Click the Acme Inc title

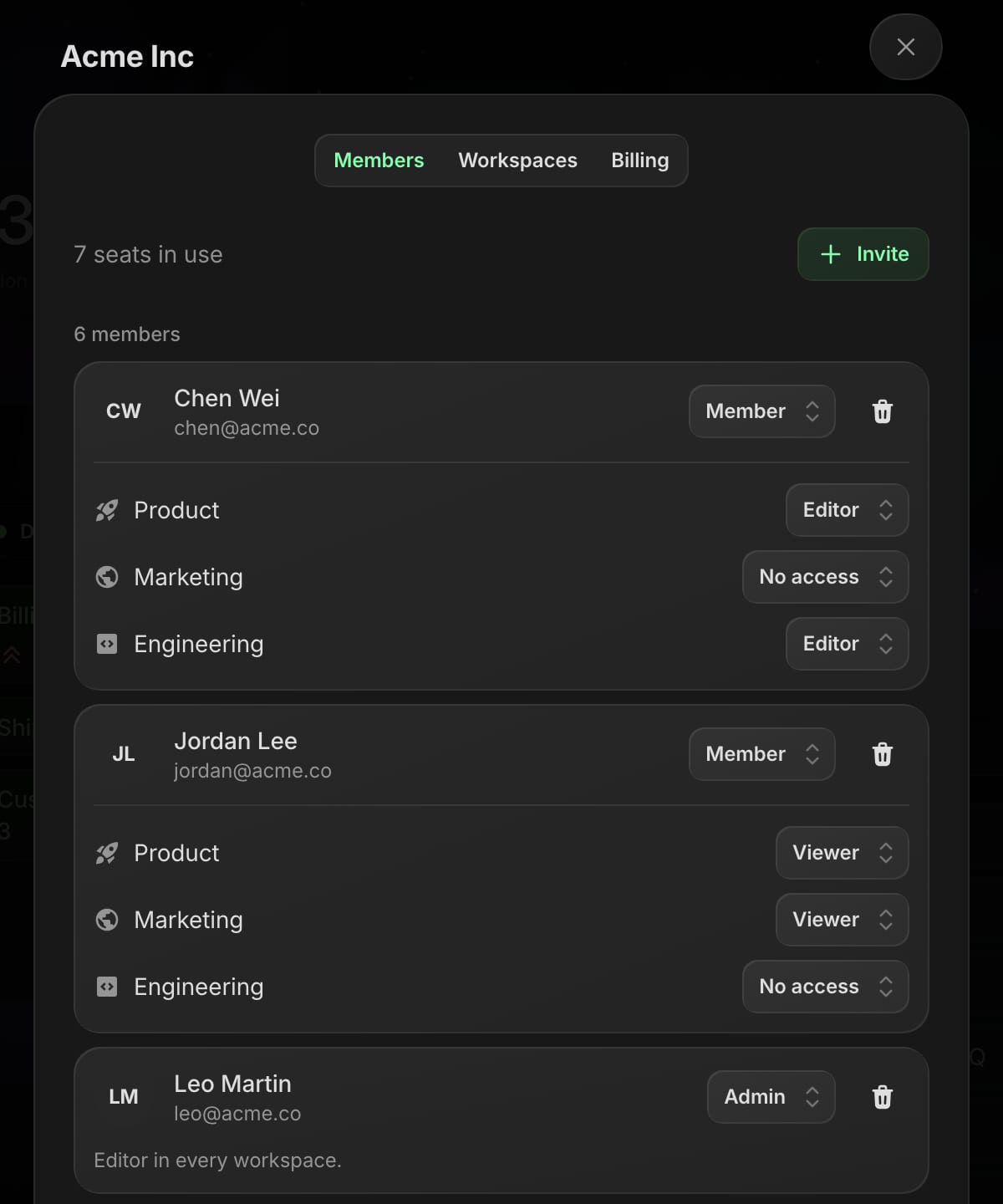pyautogui.click(x=127, y=56)
